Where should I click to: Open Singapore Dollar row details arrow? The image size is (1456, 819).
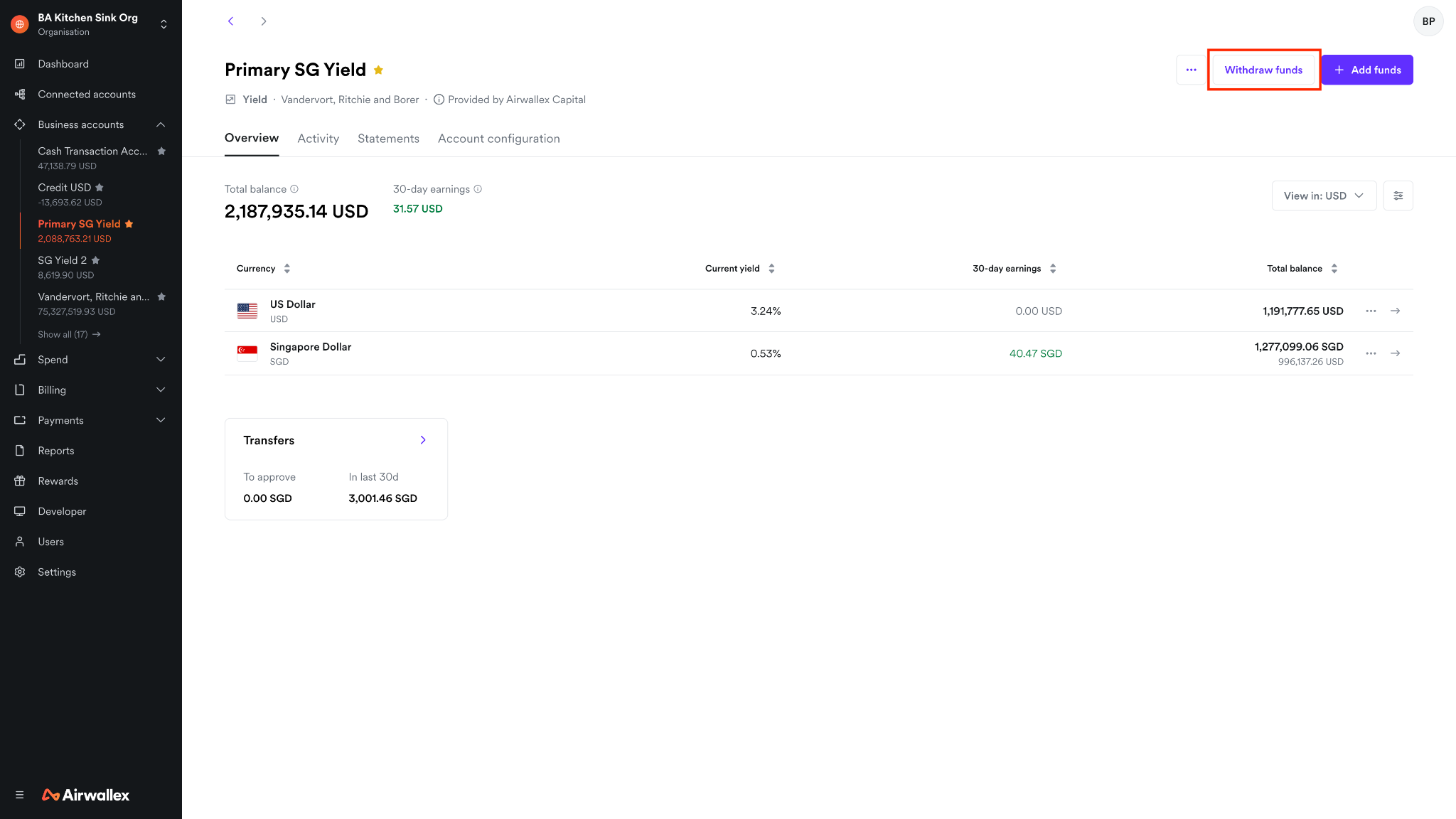(1396, 353)
